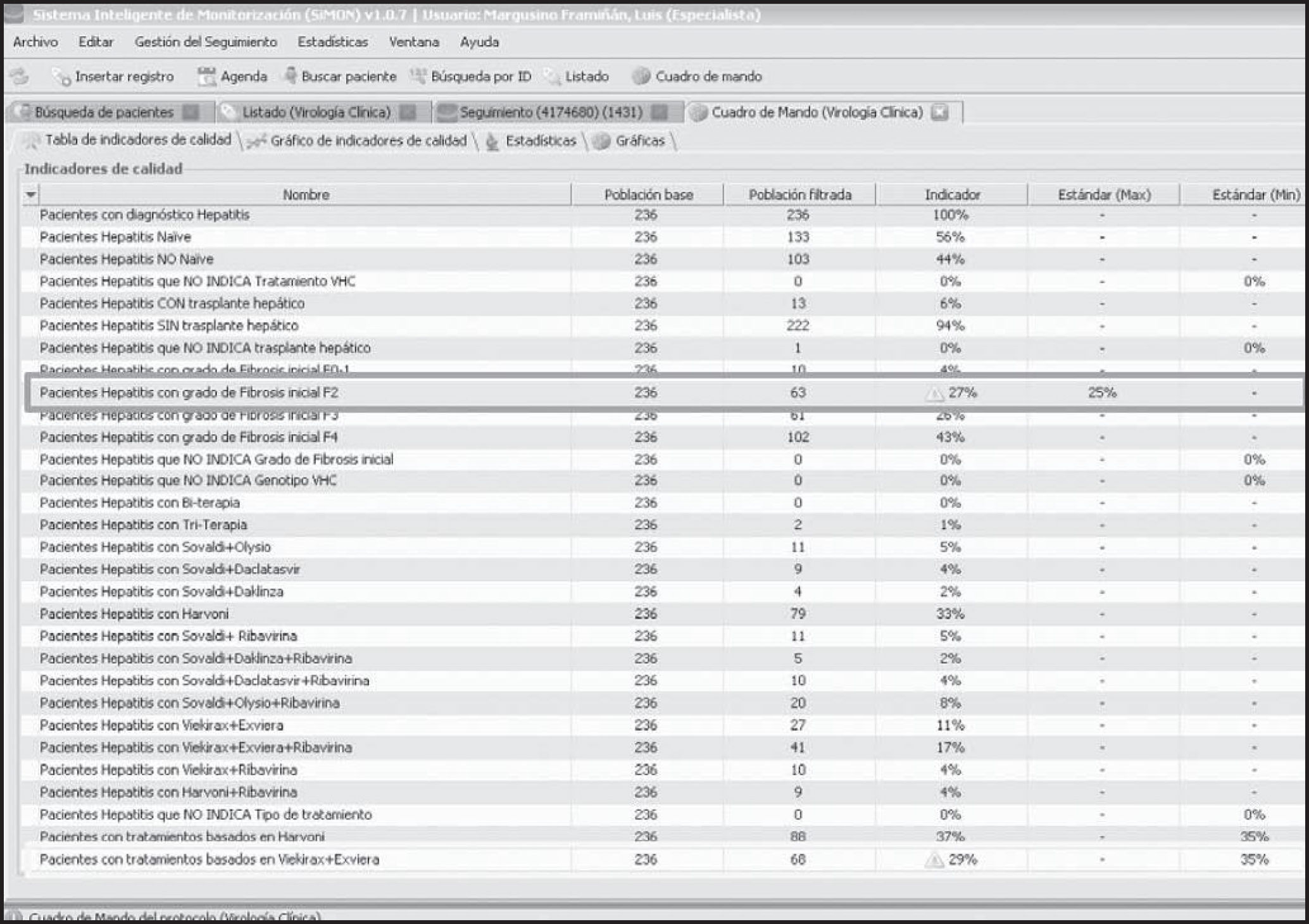Click the Buscar paciente icon
Image resolution: width=1309 pixels, height=924 pixels.
[290, 76]
